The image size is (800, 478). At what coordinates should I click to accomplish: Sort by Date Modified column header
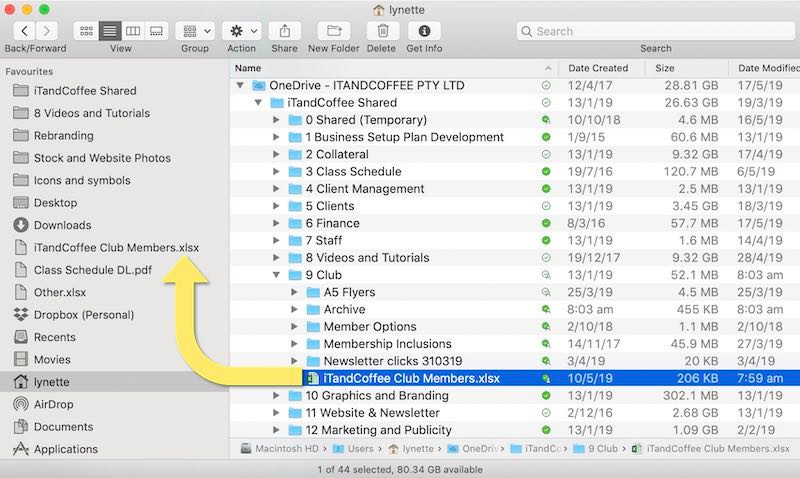(768, 68)
